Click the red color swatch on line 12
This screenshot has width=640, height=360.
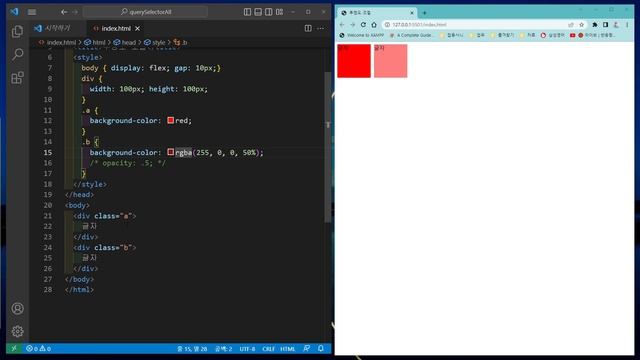pos(171,120)
